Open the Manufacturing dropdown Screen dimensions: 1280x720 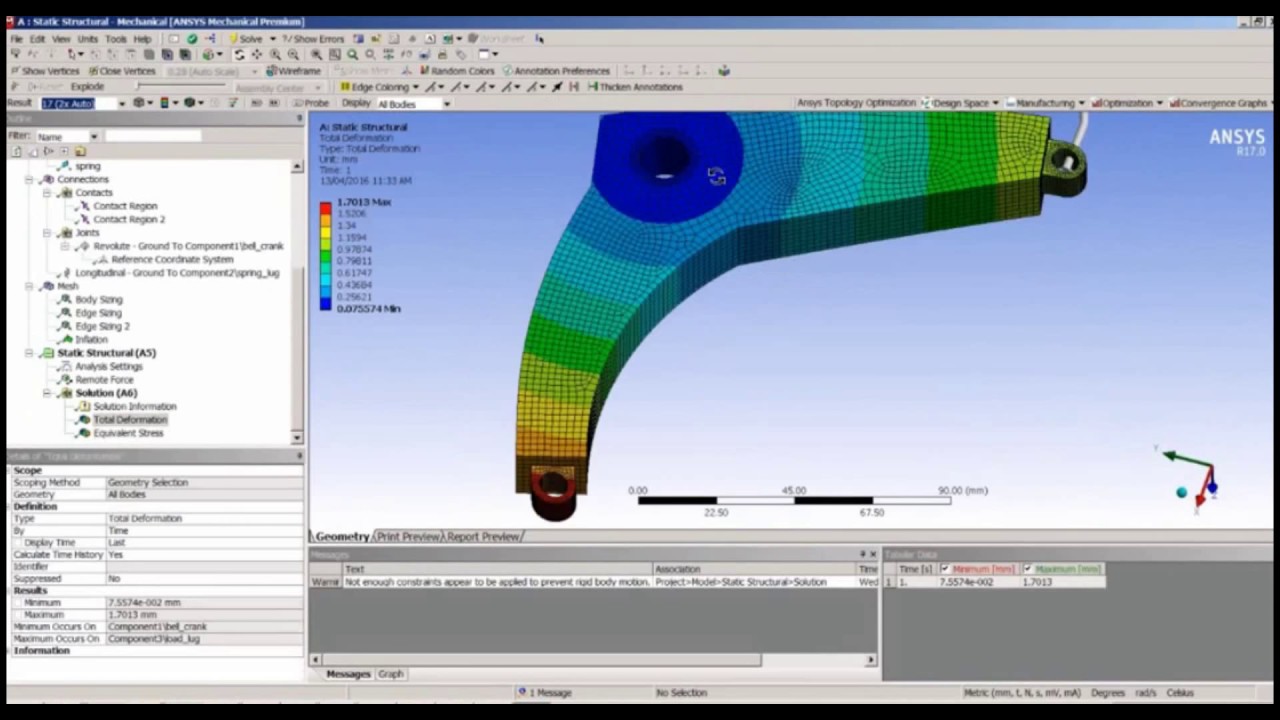pyautogui.click(x=1081, y=103)
